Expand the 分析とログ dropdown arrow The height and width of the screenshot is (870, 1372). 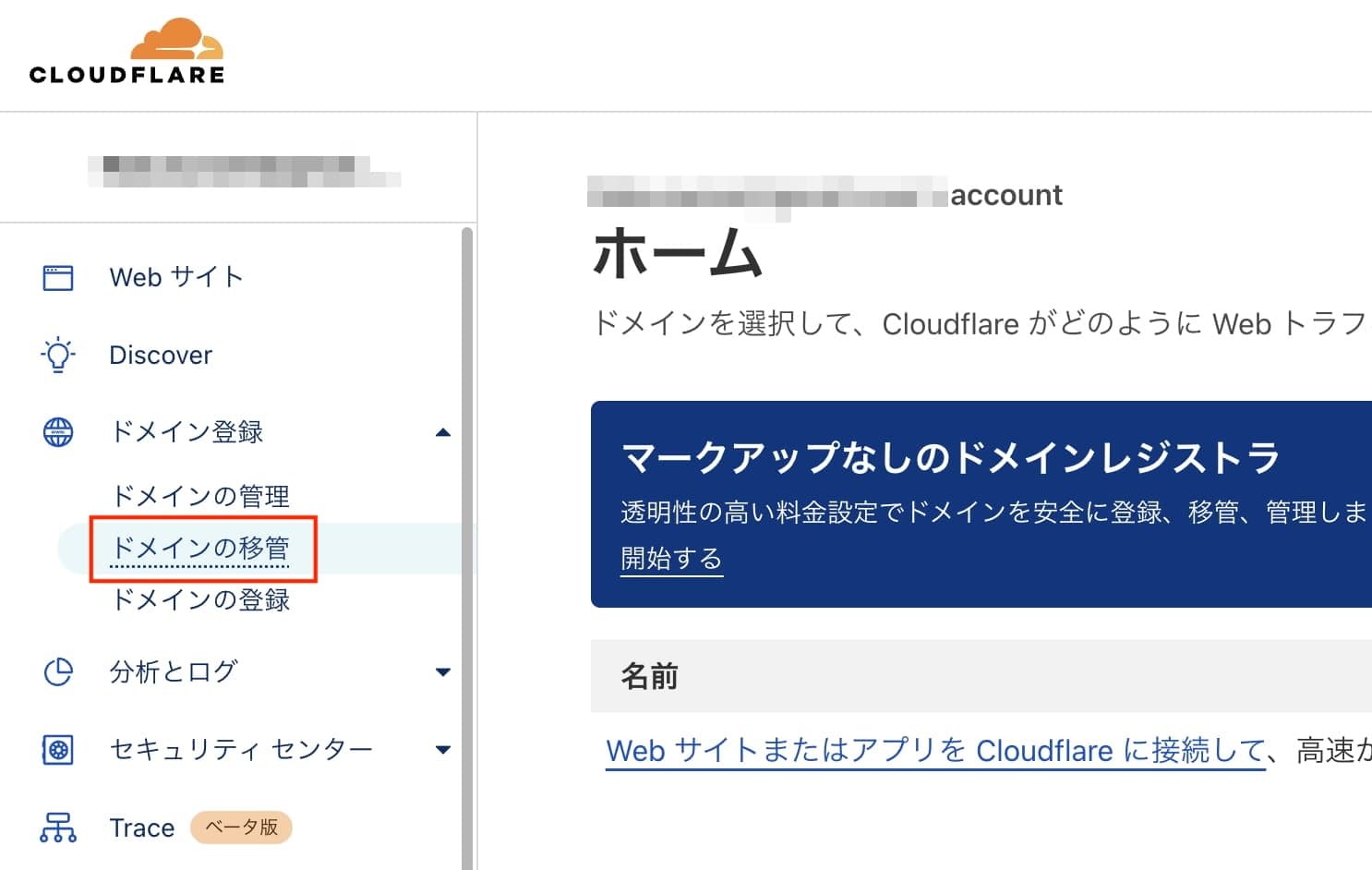pos(443,672)
